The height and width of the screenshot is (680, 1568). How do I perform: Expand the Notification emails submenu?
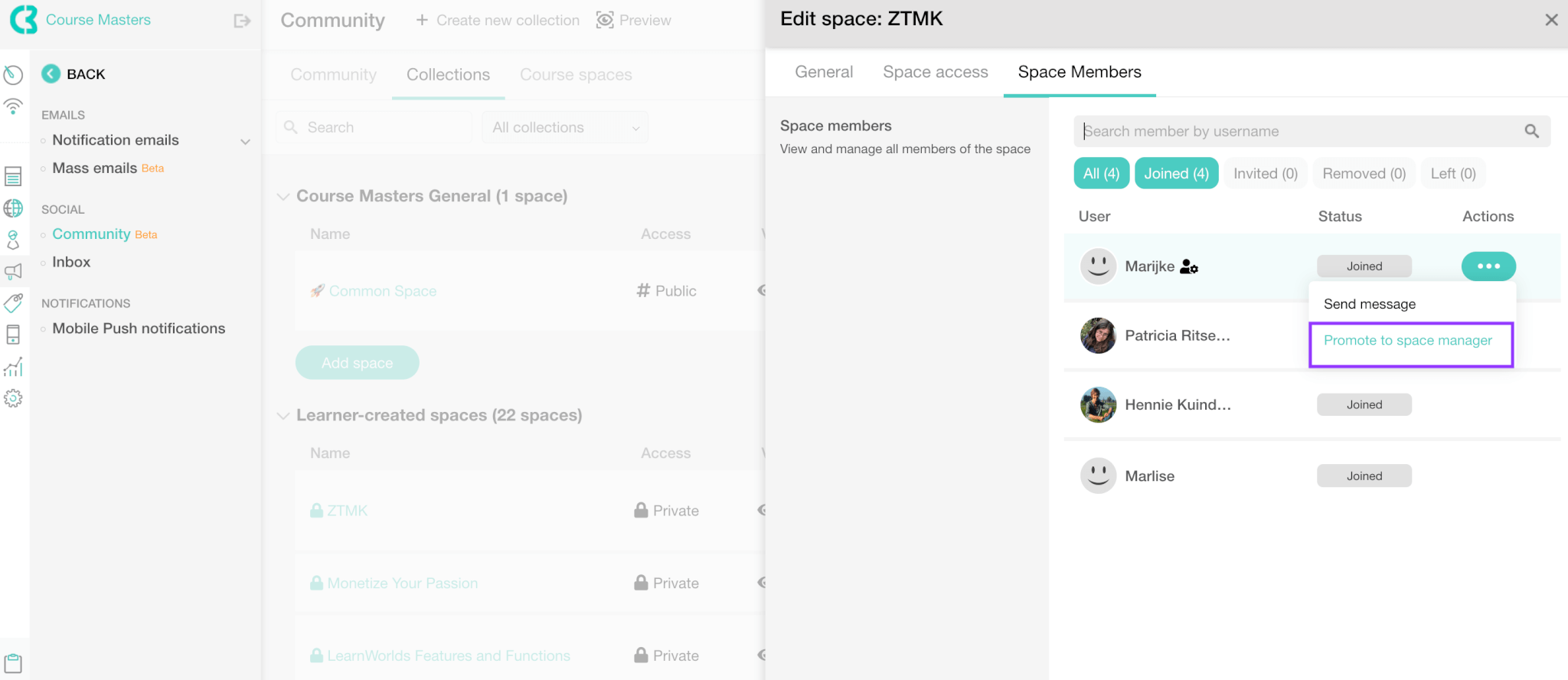(245, 141)
